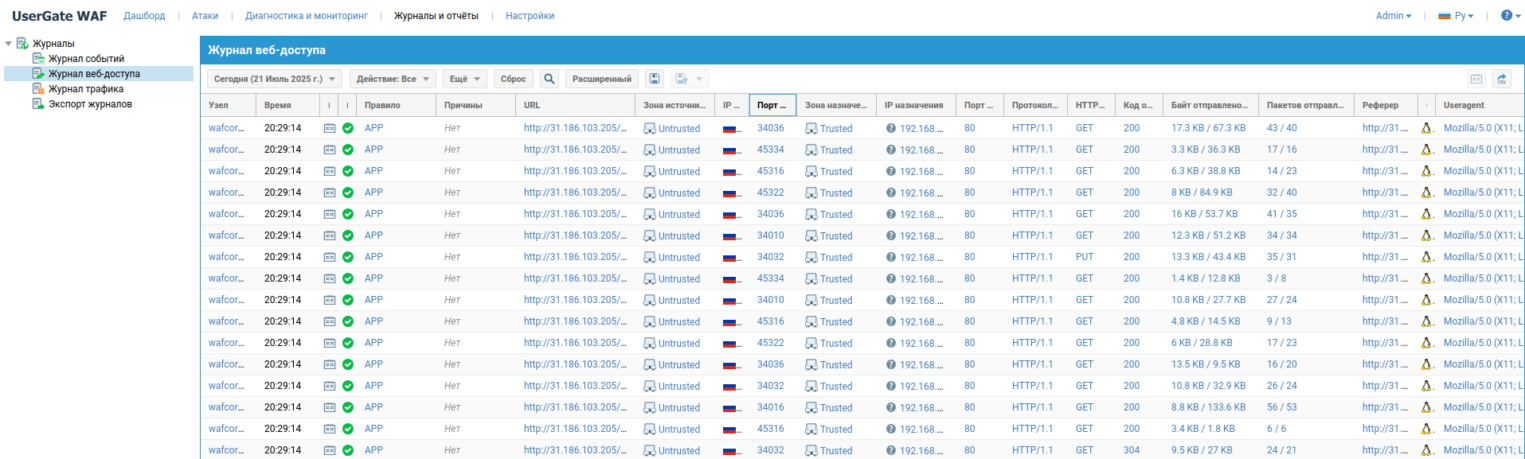Screen dimensions: 1525x459
Task: Sort by the 'Время' column header
Action: pos(279,105)
